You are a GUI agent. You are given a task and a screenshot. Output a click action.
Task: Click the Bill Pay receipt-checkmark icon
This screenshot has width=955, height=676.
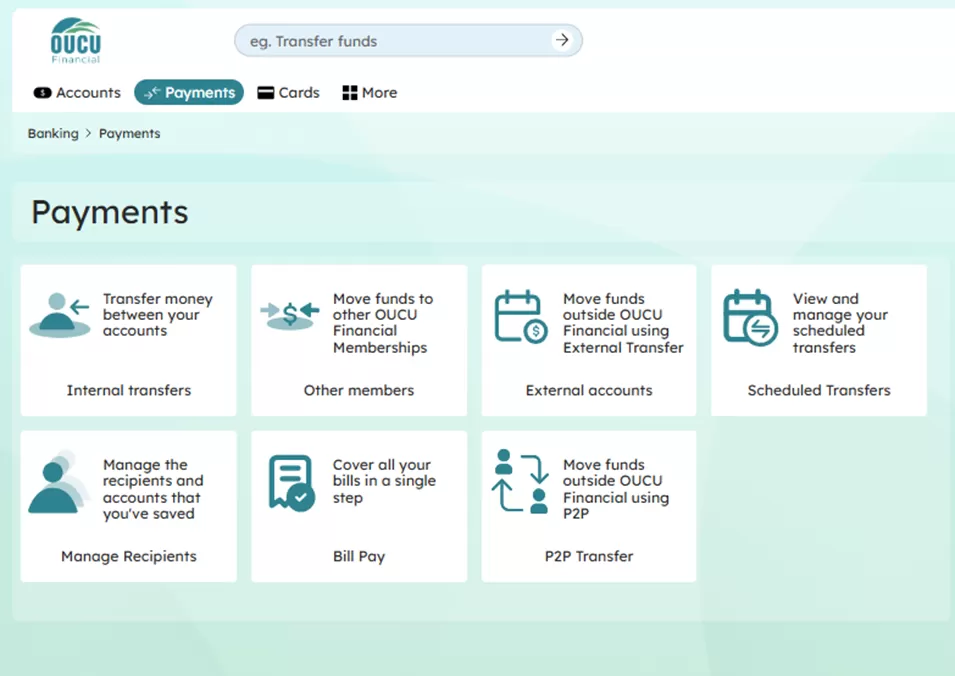pos(290,481)
